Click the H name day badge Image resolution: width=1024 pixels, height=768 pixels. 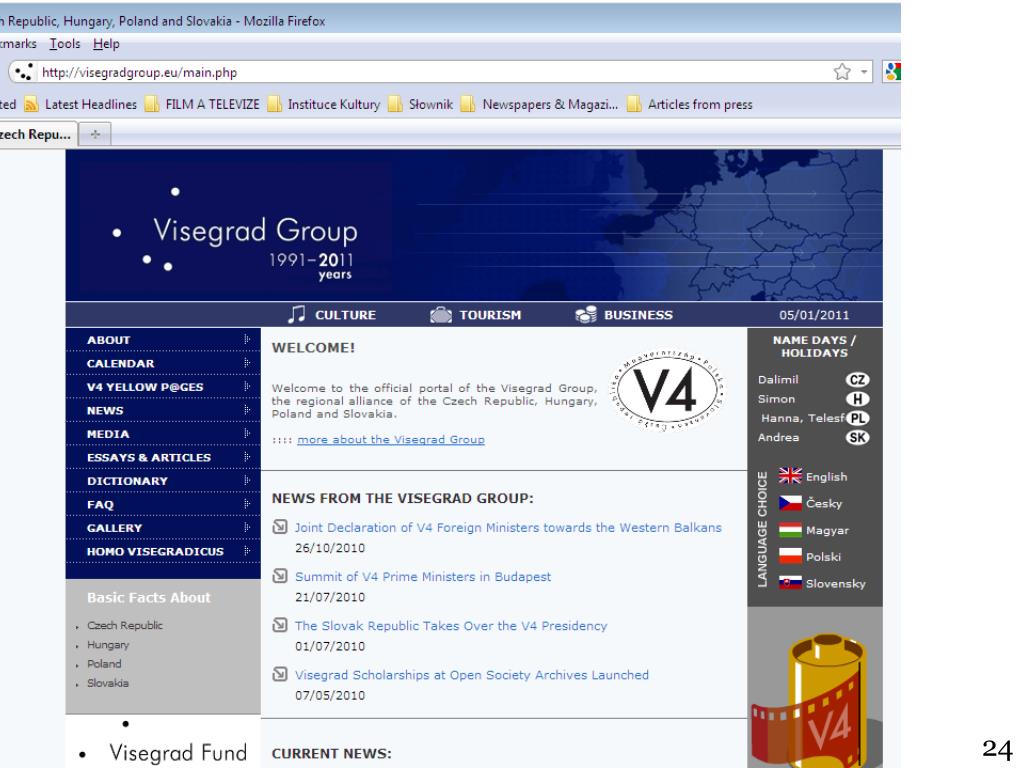(857, 399)
